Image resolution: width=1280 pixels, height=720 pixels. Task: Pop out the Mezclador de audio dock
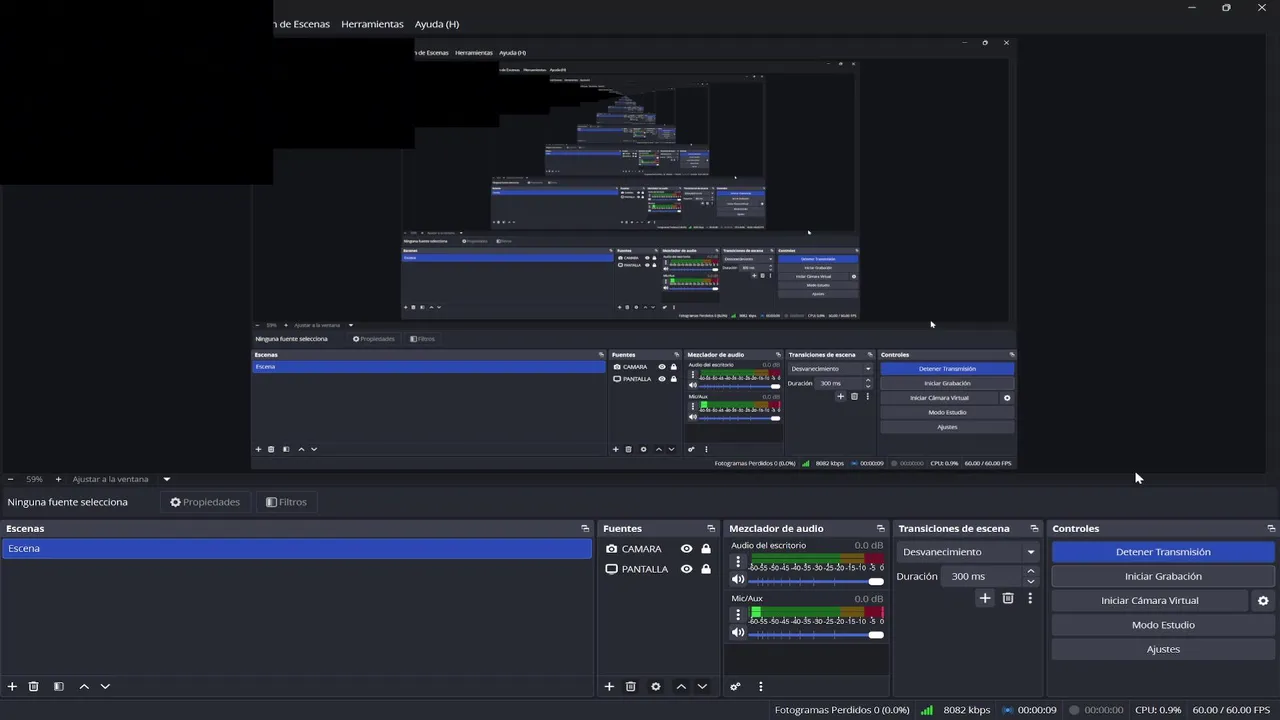881,528
